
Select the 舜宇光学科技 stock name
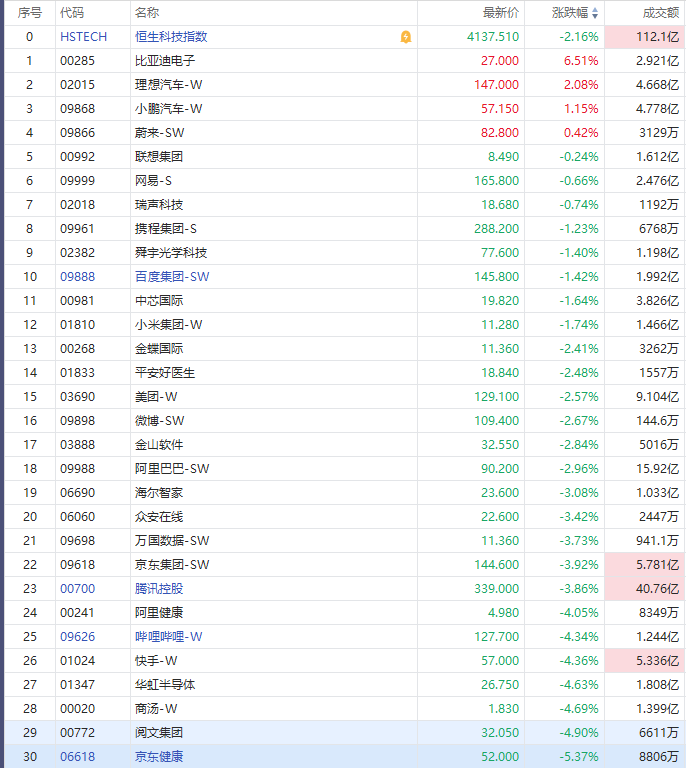[171, 253]
